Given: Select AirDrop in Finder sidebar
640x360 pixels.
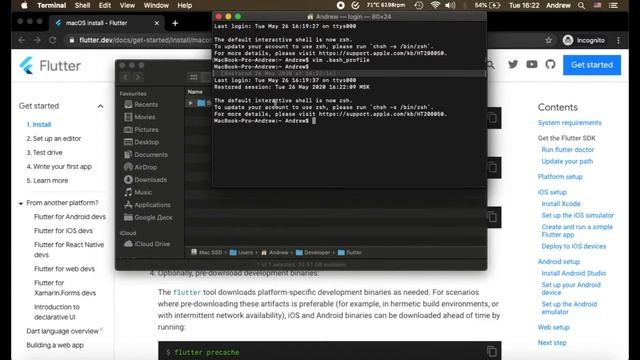Looking at the screenshot, I should (140, 167).
